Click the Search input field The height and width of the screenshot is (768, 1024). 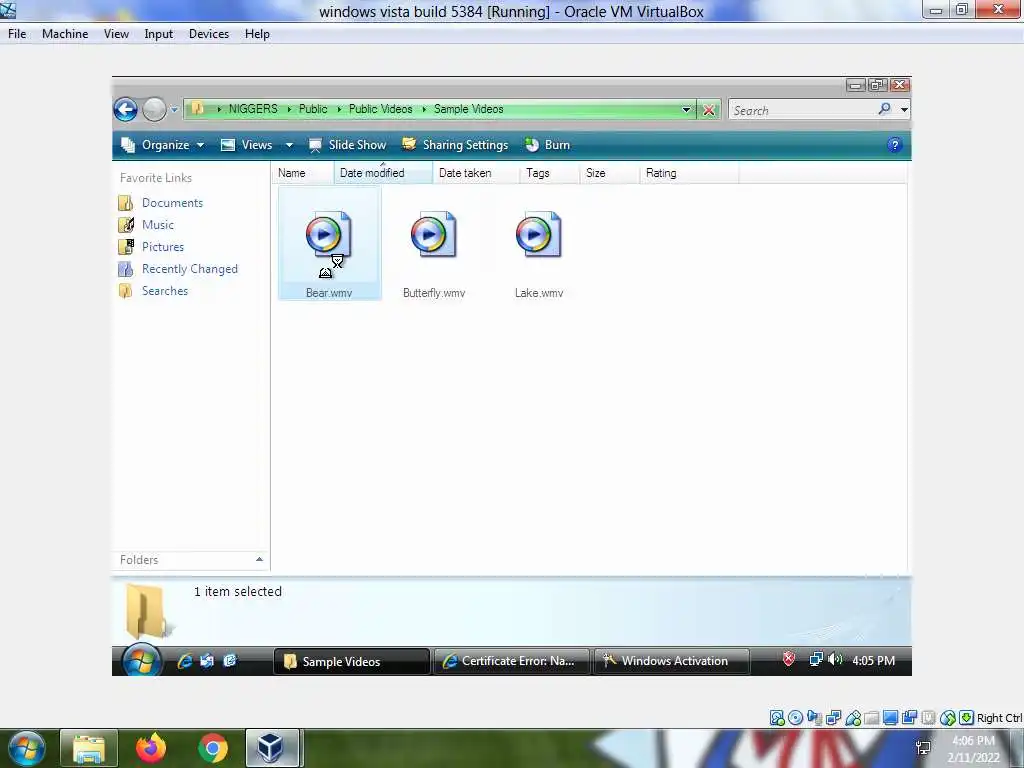click(803, 110)
